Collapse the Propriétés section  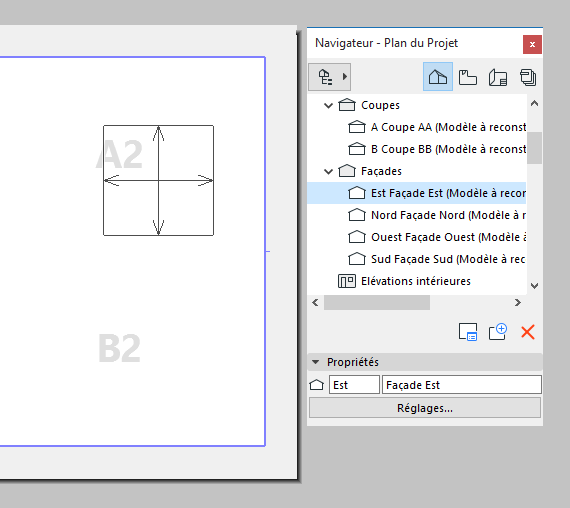click(x=316, y=362)
